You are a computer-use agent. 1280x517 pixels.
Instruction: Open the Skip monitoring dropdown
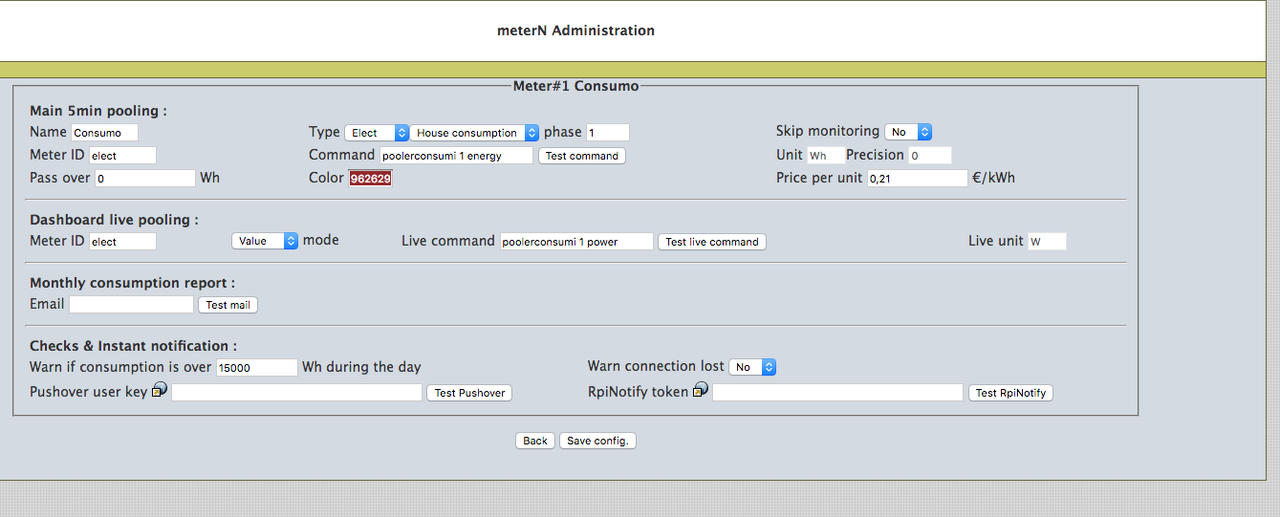point(908,132)
